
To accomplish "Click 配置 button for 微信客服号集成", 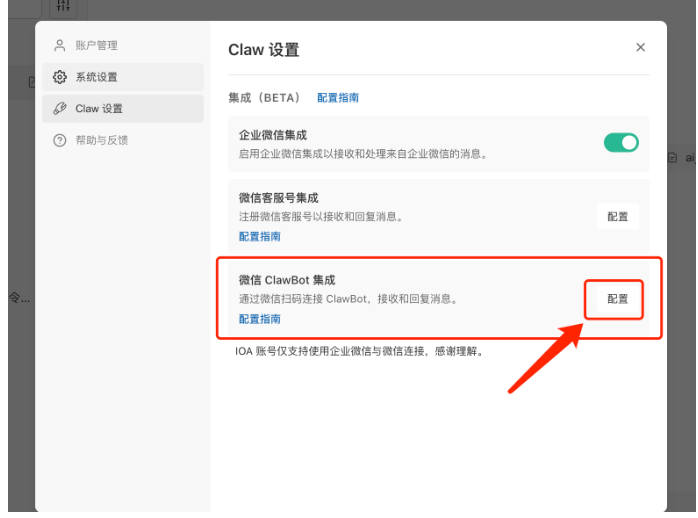I will pyautogui.click(x=617, y=217).
